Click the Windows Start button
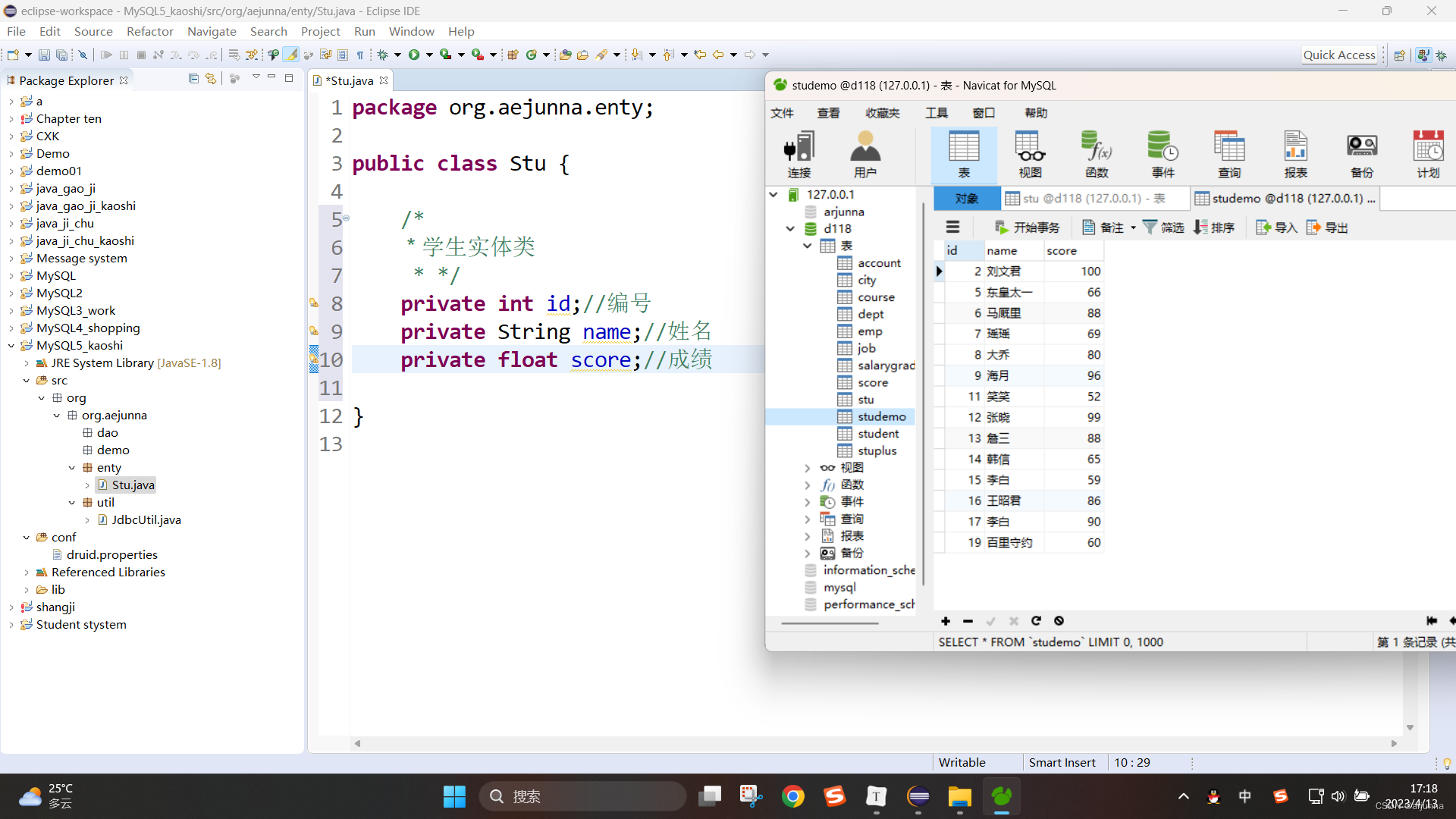The width and height of the screenshot is (1456, 819). click(x=454, y=796)
